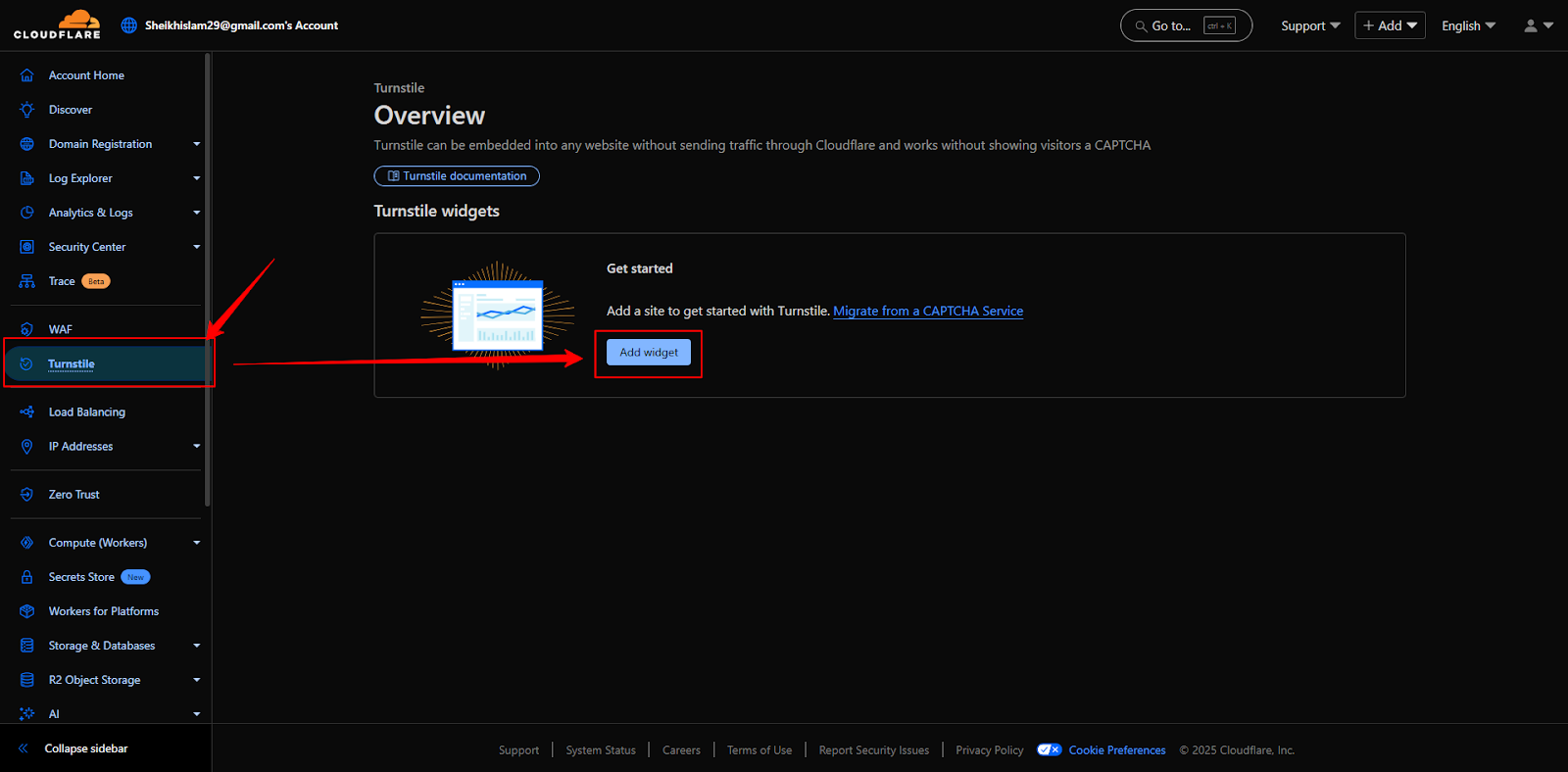Click the Discover lightbulb icon

27,110
